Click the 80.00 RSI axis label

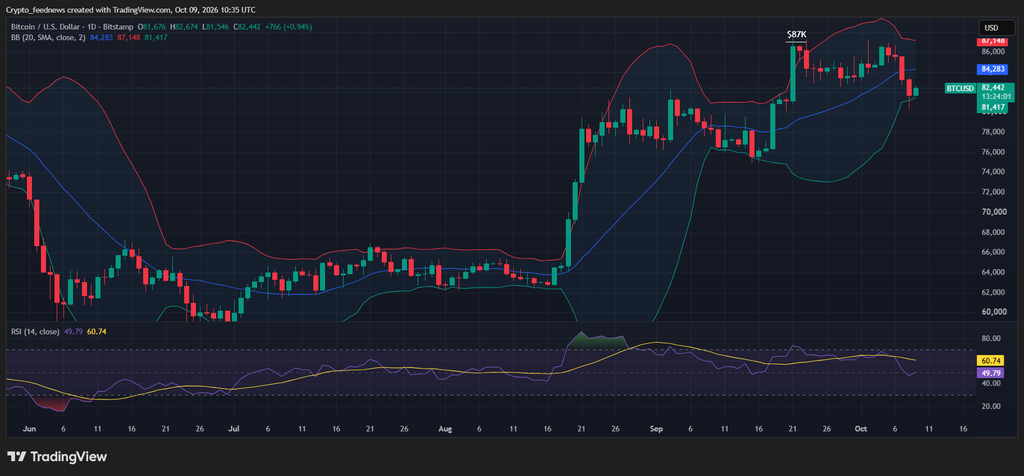click(x=991, y=338)
